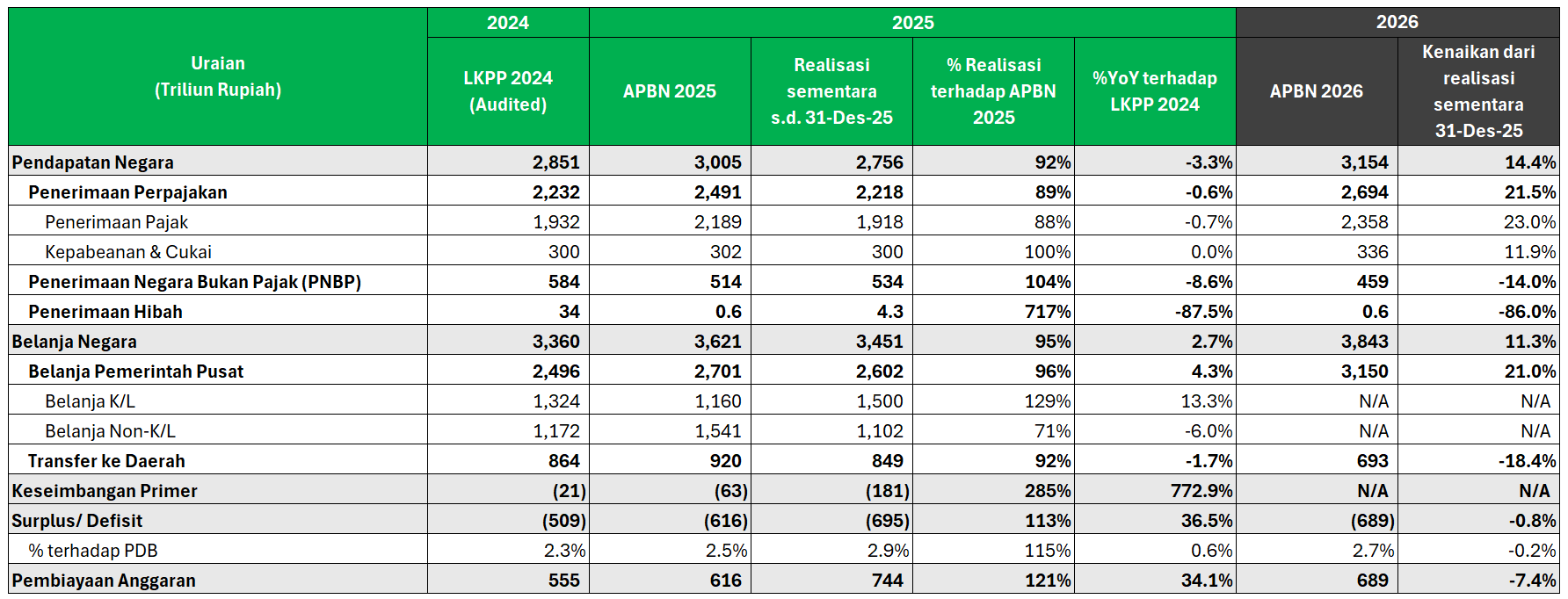Click the APBN 2025 column header
This screenshot has height=599, width=1568.
[670, 91]
